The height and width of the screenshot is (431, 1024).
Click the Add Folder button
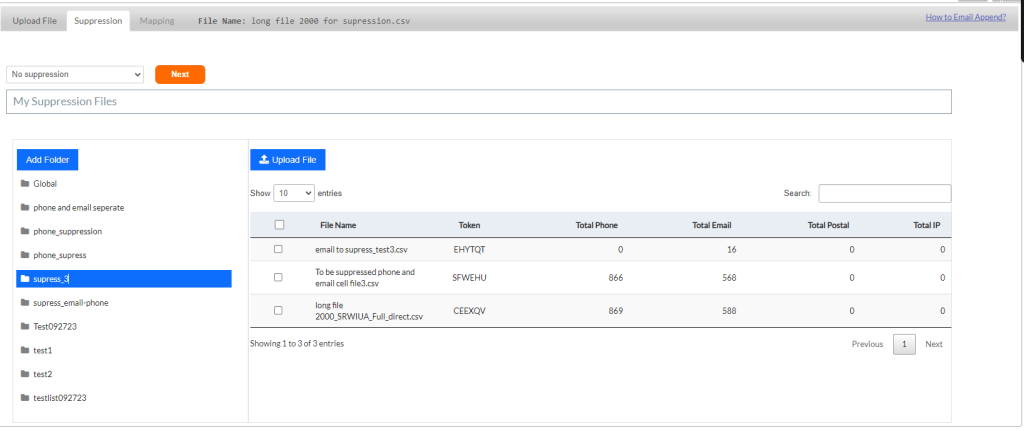pyautogui.click(x=47, y=160)
